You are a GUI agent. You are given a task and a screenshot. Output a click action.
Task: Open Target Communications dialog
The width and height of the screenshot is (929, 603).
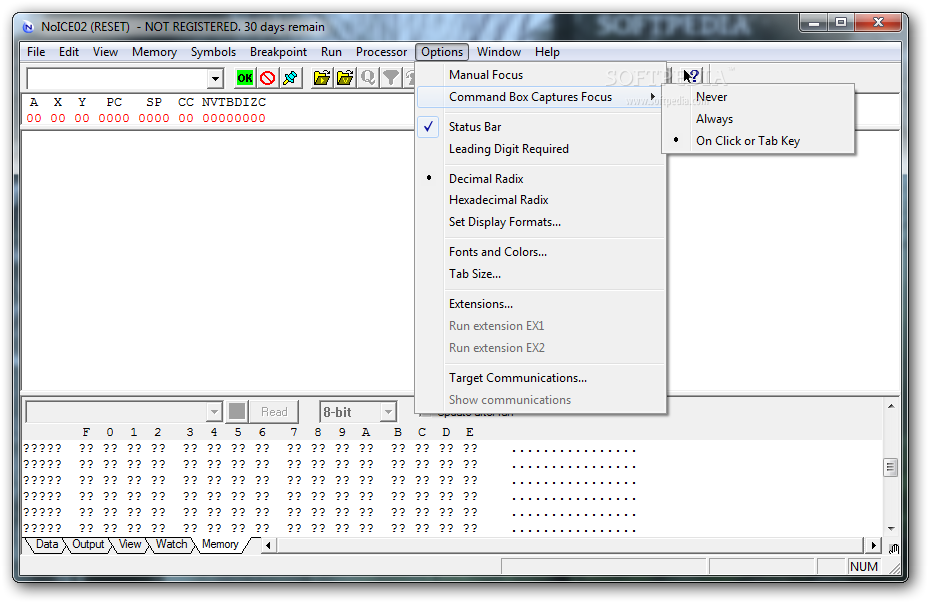[x=541, y=378]
